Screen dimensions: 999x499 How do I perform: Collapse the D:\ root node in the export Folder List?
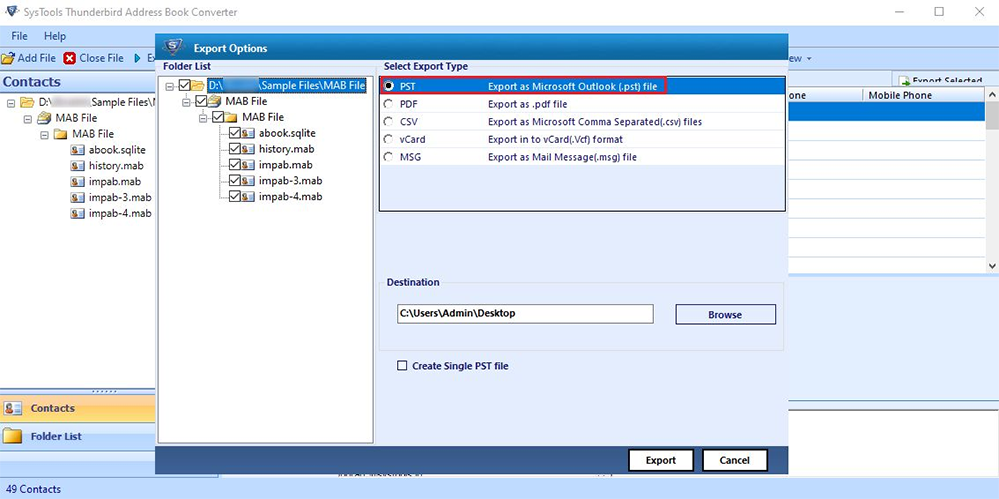pyautogui.click(x=171, y=86)
